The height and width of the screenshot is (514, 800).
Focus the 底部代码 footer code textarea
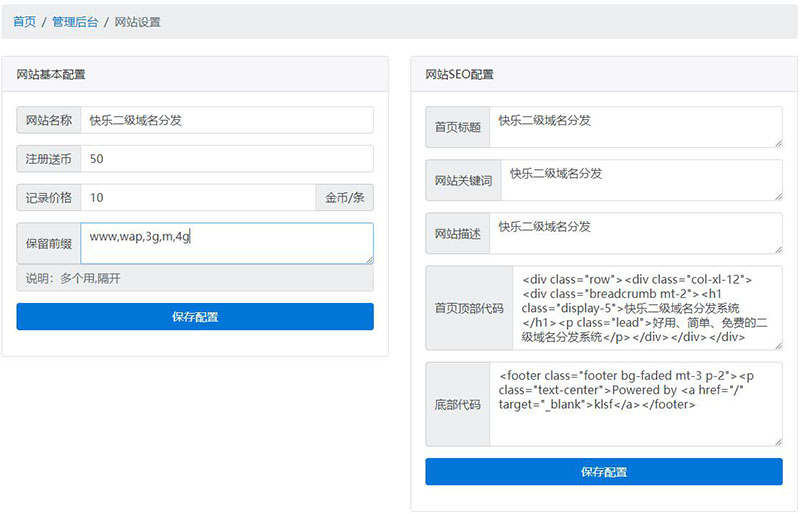[635, 404]
